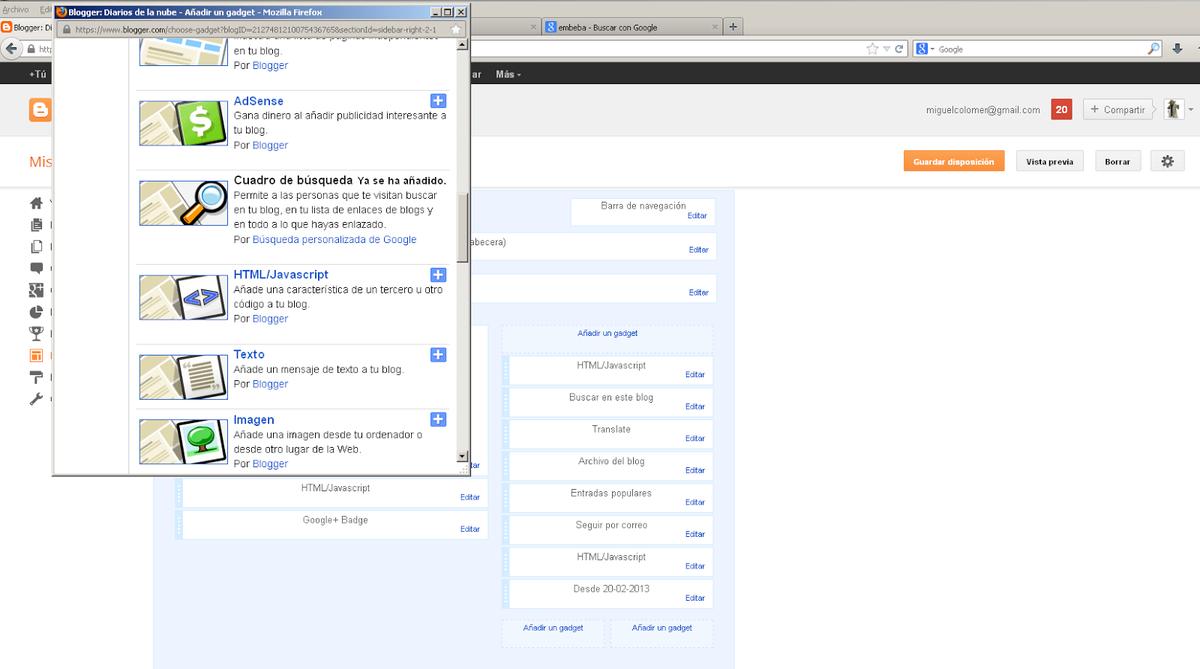The image size is (1200, 669).
Task: Click the plus icon beside Texto gadget
Action: (x=438, y=355)
